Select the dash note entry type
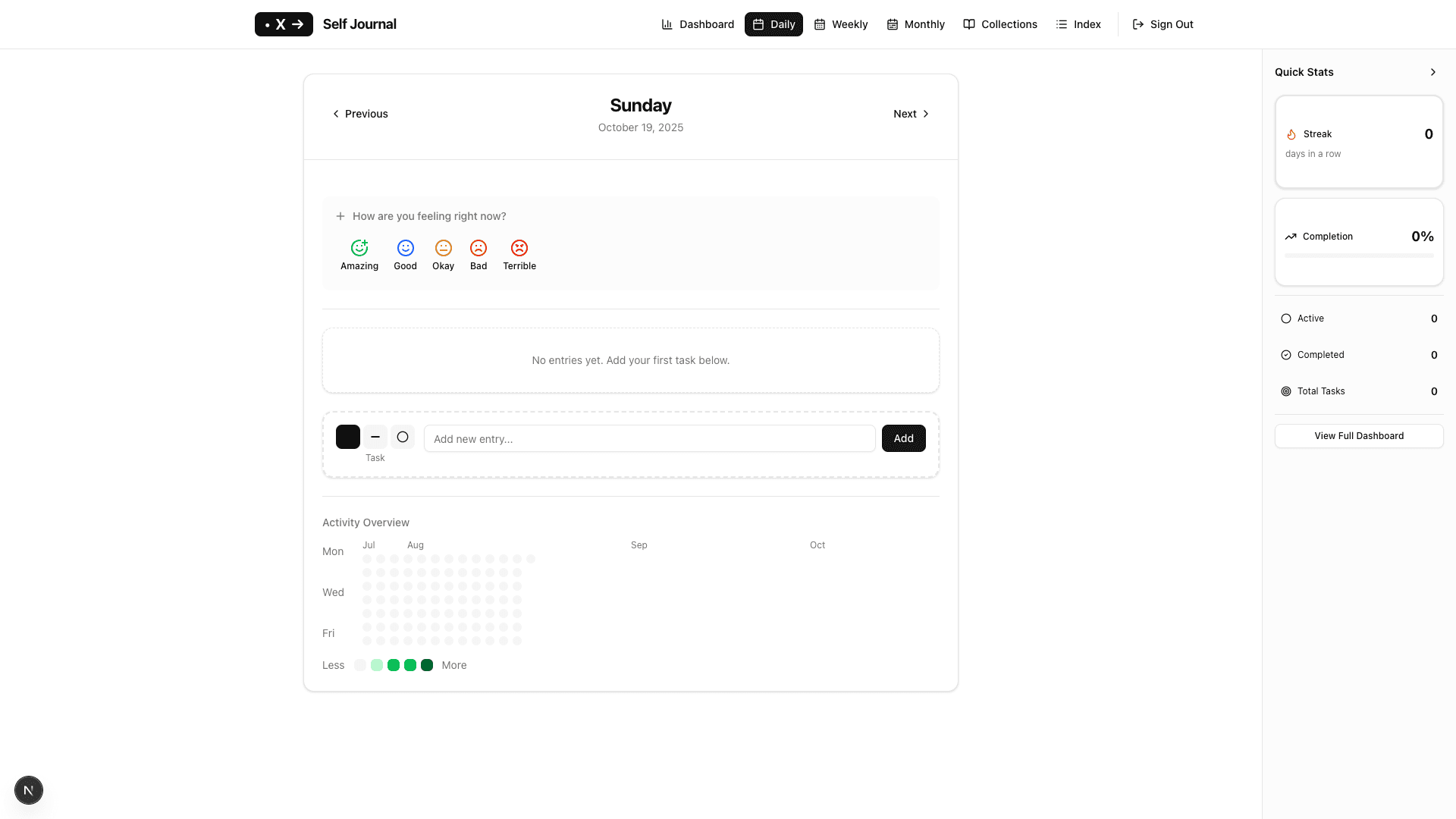This screenshot has width=1456, height=819. pyautogui.click(x=375, y=437)
